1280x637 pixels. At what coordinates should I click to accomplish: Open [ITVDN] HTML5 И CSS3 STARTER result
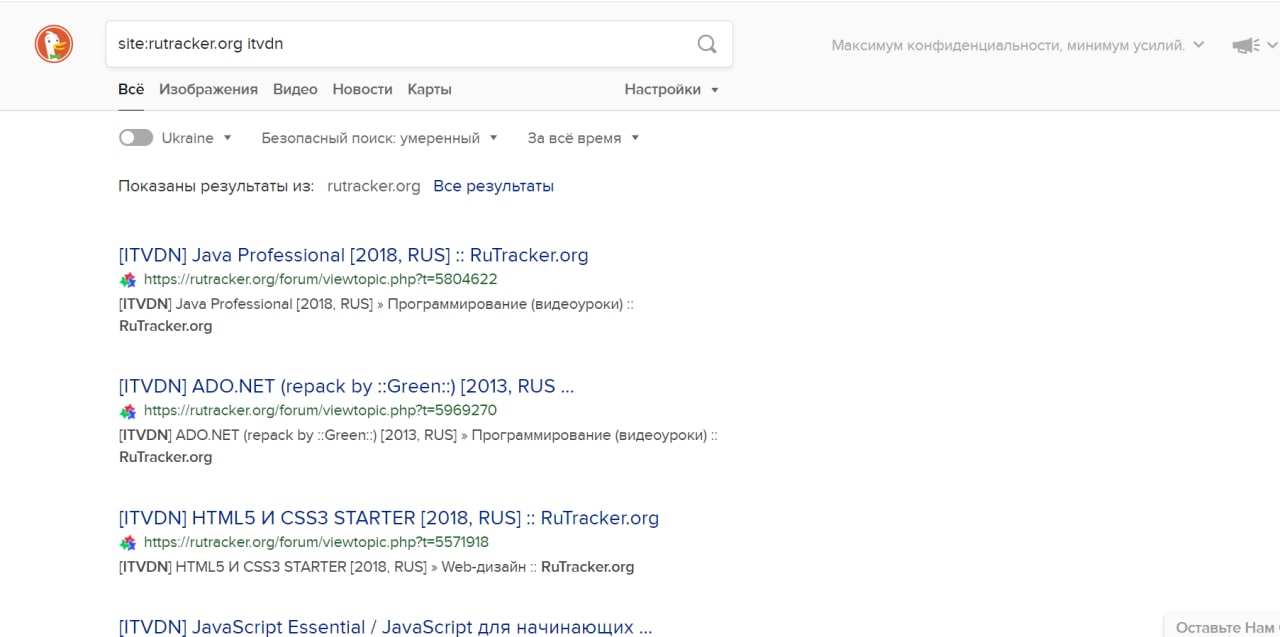pyautogui.click(x=388, y=518)
